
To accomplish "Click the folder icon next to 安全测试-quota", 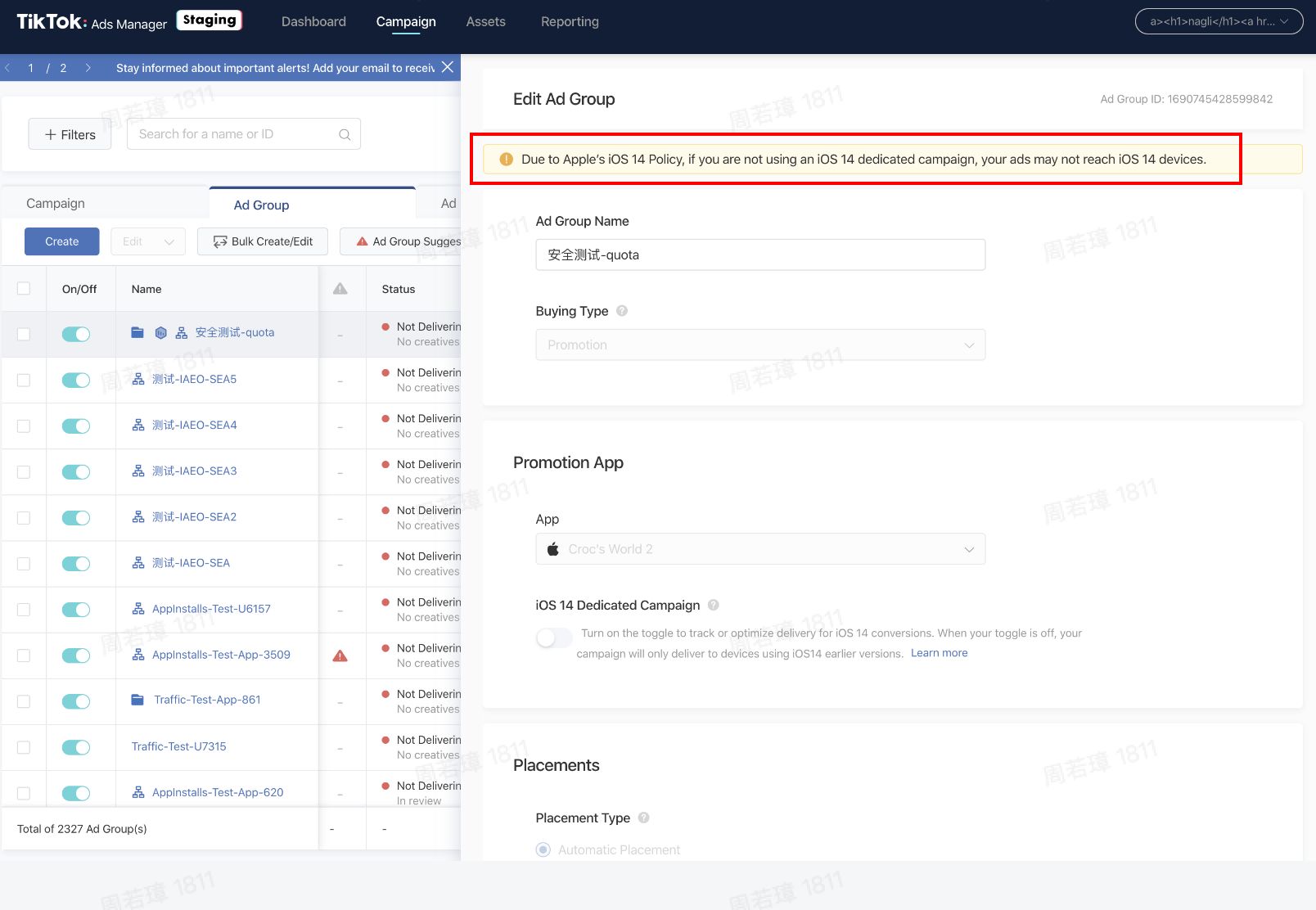I will tap(137, 332).
